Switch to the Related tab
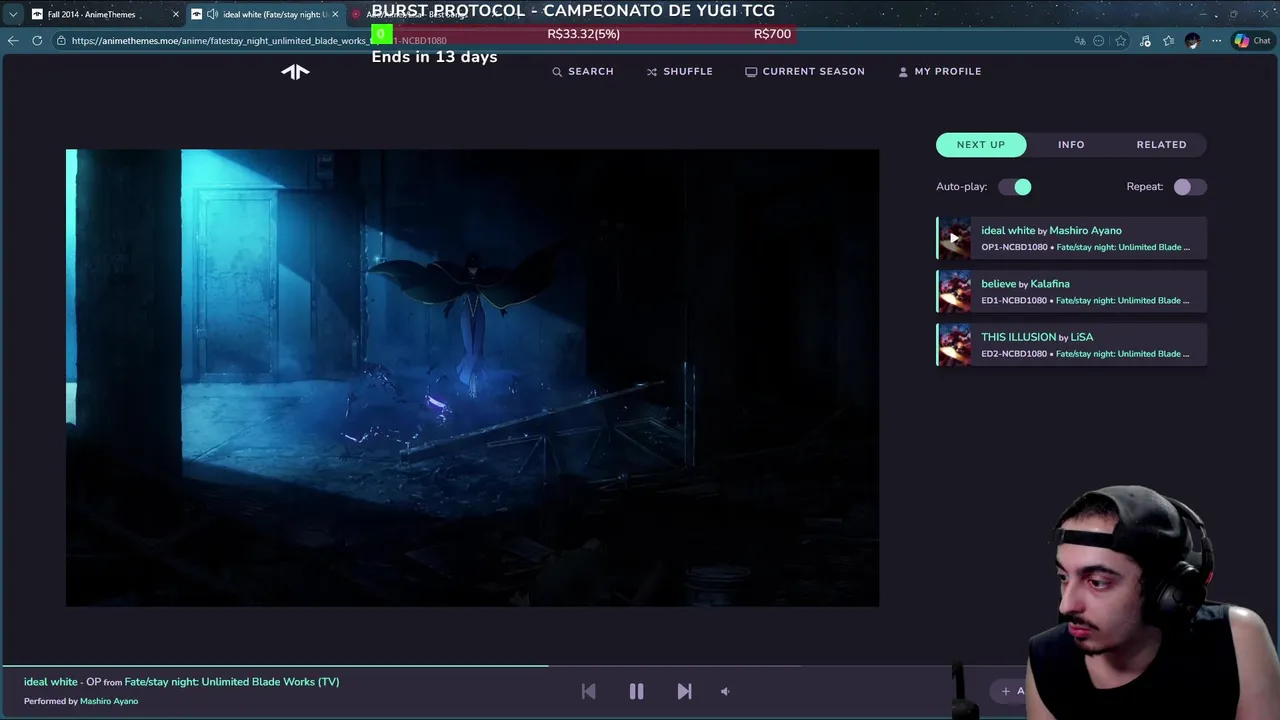The width and height of the screenshot is (1280, 720). pos(1161,144)
